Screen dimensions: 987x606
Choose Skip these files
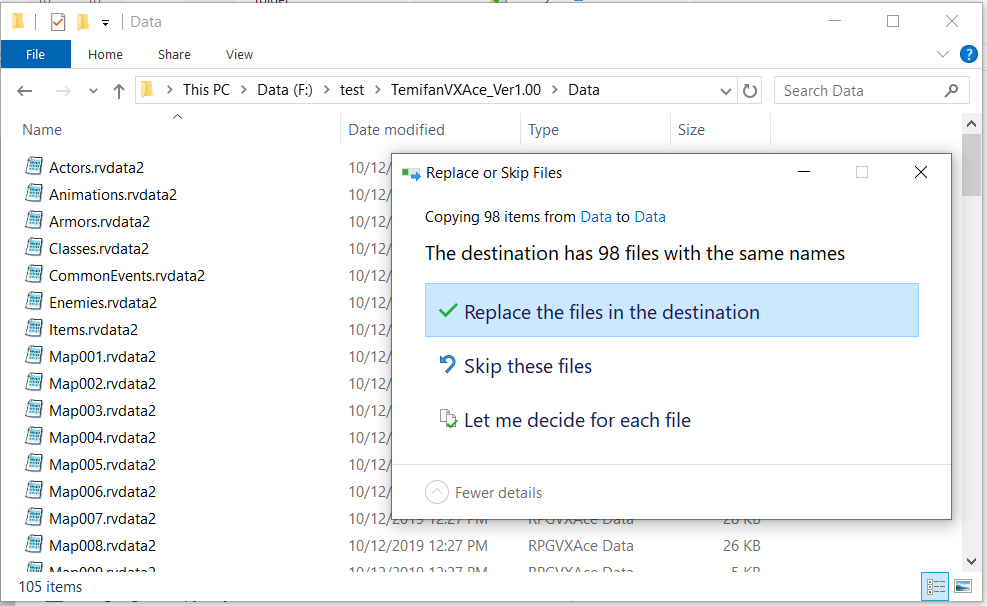(516, 366)
